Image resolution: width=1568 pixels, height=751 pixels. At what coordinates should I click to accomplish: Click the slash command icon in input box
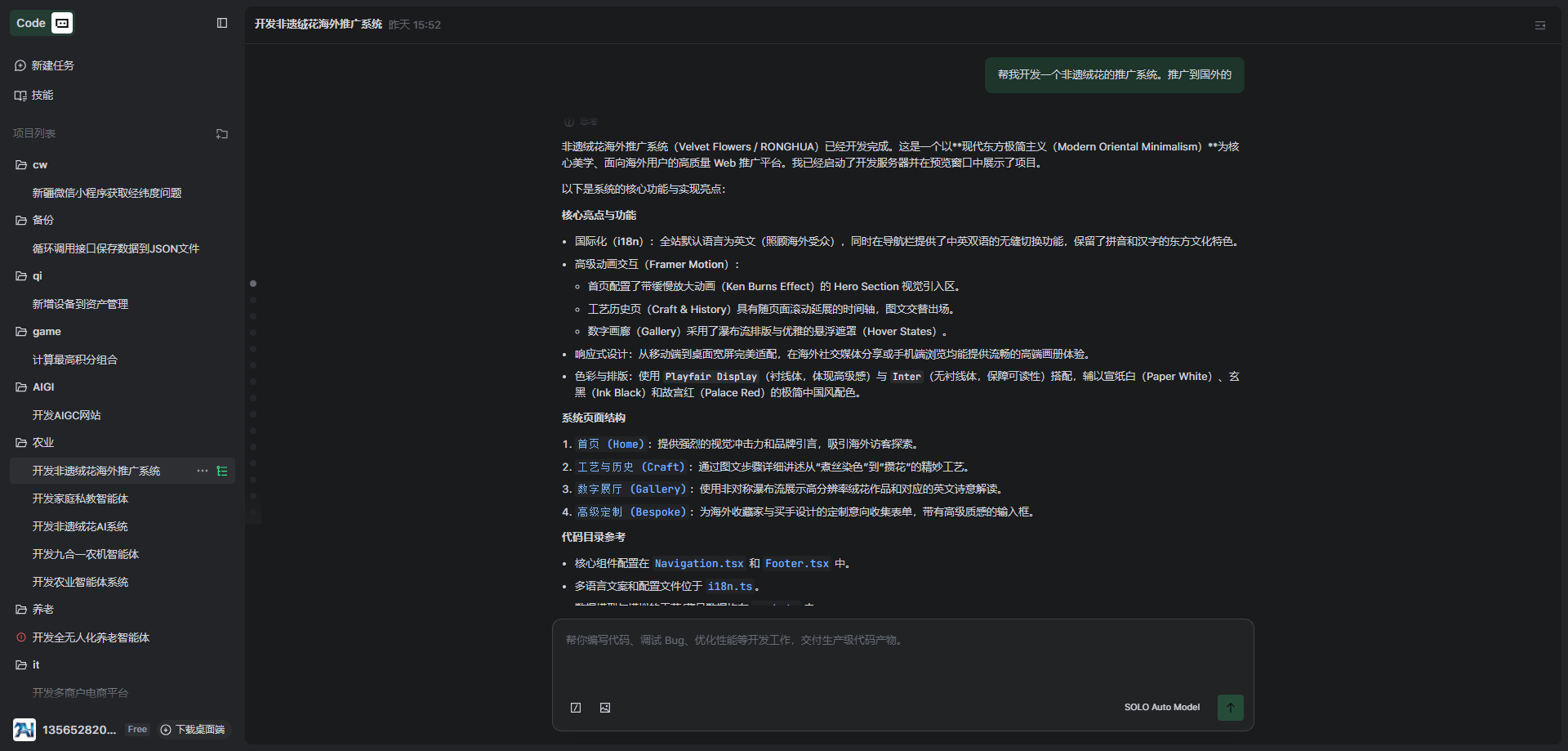tap(576, 708)
